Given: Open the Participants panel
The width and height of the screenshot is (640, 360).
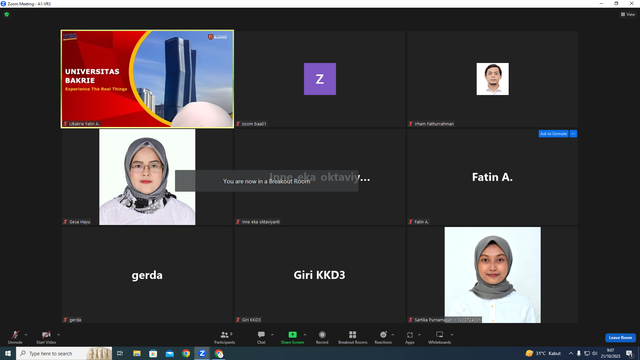Looking at the screenshot, I should (224, 337).
